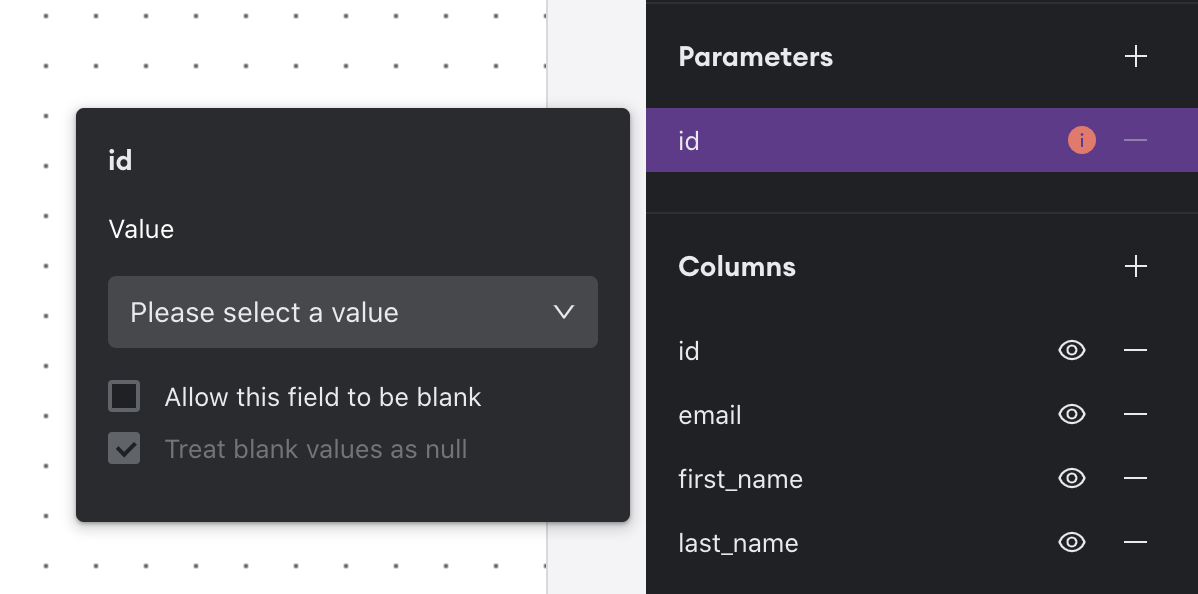Image resolution: width=1198 pixels, height=594 pixels.
Task: Hide the last_name column using eye icon
Action: (1072, 542)
